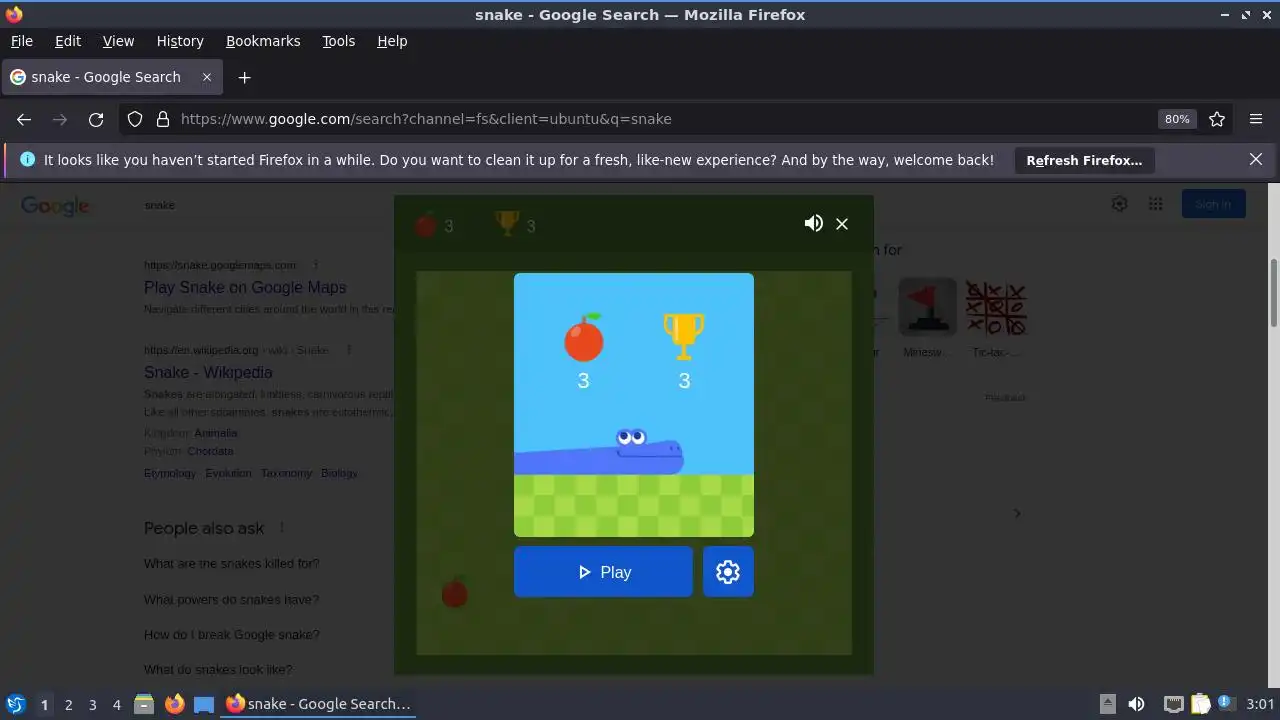Screen dimensions: 1280x720
Task: Click the Biology link
Action: pyautogui.click(x=339, y=473)
